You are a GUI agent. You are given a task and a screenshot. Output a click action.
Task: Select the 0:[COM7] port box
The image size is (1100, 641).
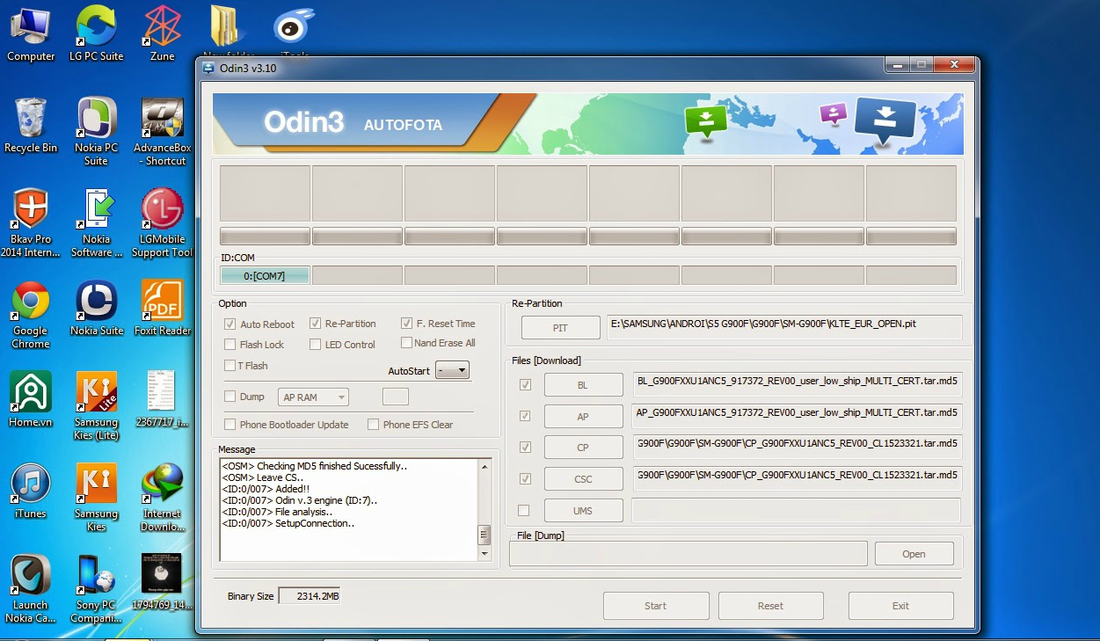(x=264, y=273)
